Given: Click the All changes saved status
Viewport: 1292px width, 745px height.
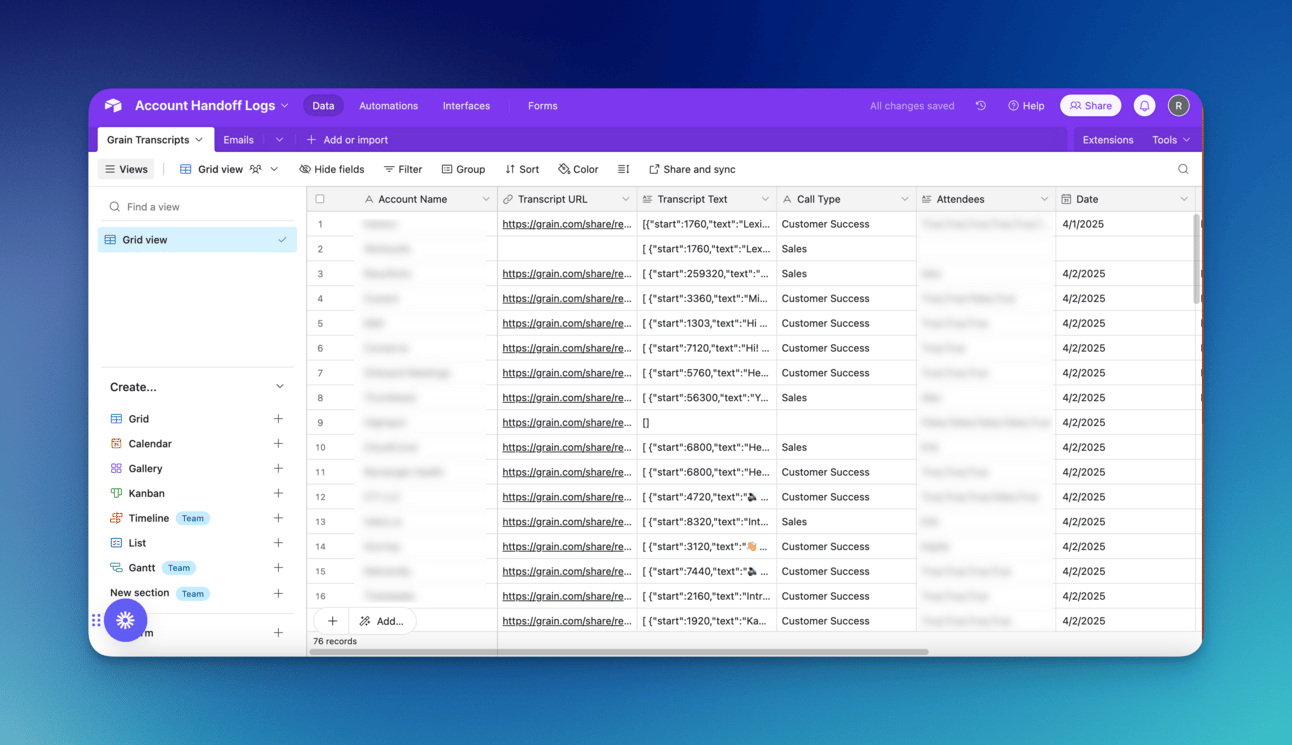Looking at the screenshot, I should tap(911, 105).
